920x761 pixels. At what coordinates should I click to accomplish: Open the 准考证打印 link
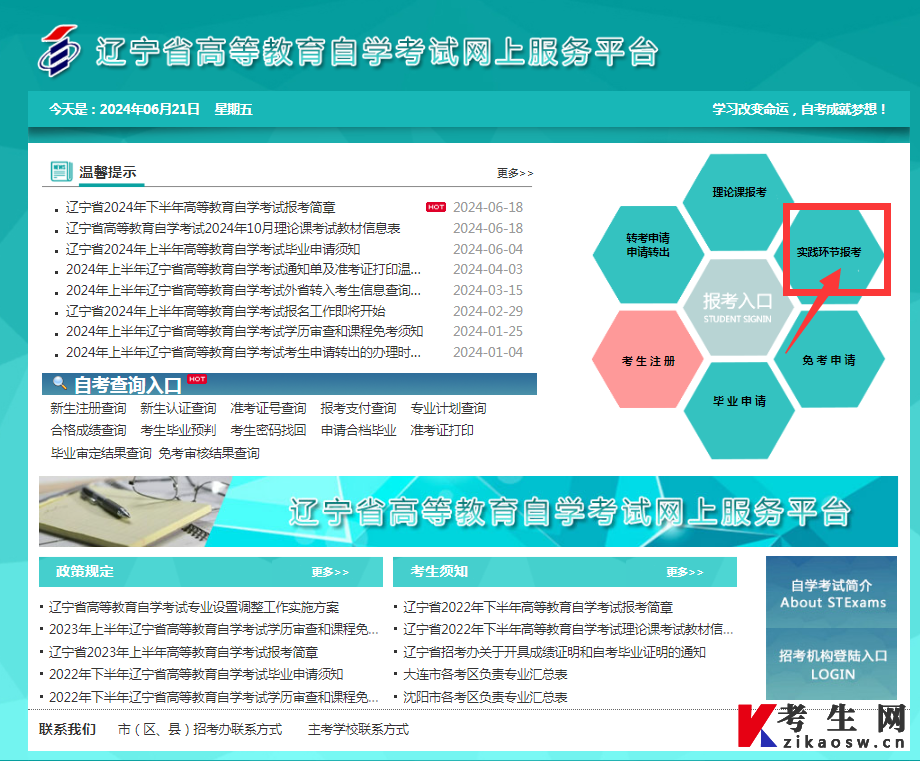(x=442, y=430)
